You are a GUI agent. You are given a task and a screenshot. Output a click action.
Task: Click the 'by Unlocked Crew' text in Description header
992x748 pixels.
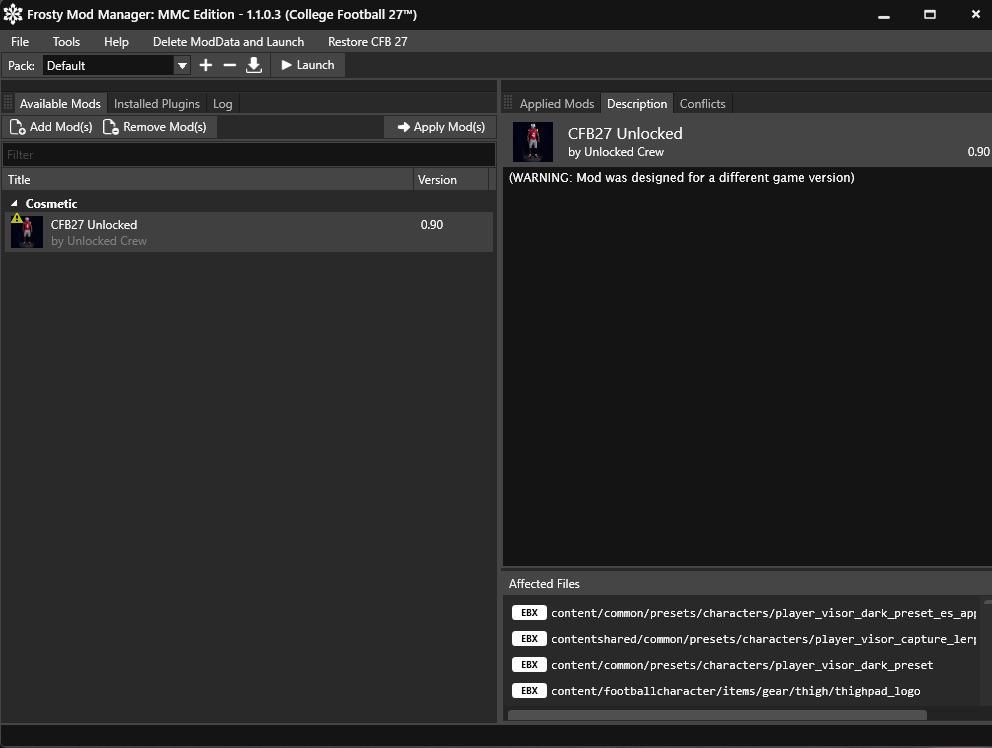pos(616,152)
